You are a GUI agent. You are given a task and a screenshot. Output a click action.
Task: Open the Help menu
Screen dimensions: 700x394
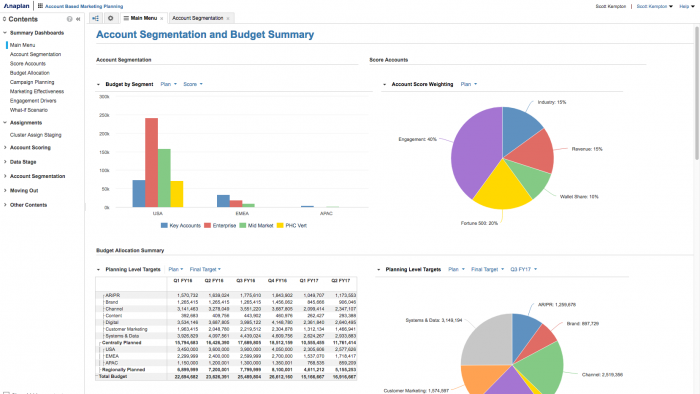[687, 6]
